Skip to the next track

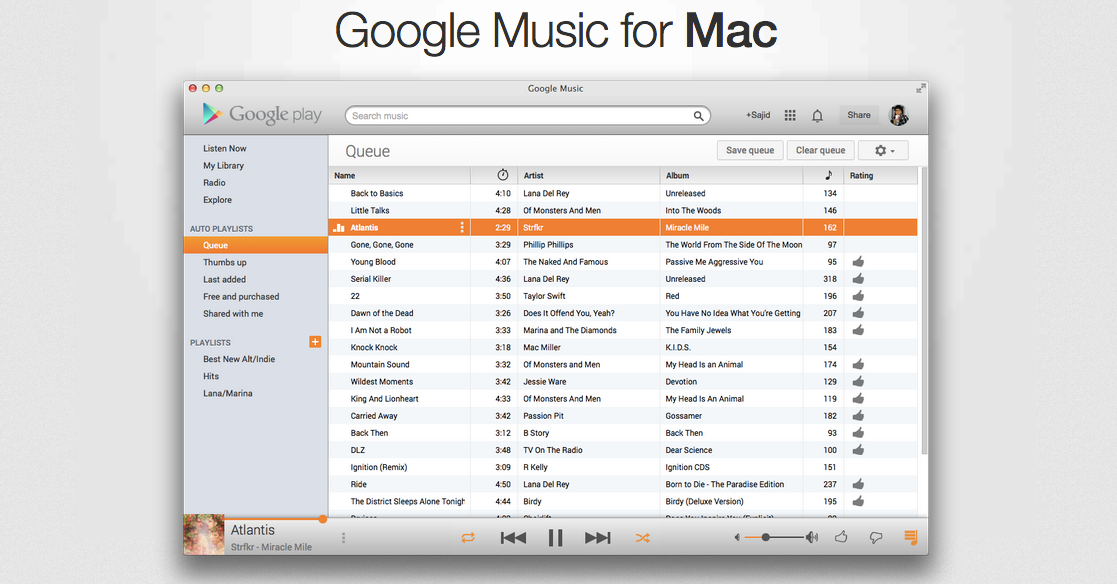tap(597, 538)
